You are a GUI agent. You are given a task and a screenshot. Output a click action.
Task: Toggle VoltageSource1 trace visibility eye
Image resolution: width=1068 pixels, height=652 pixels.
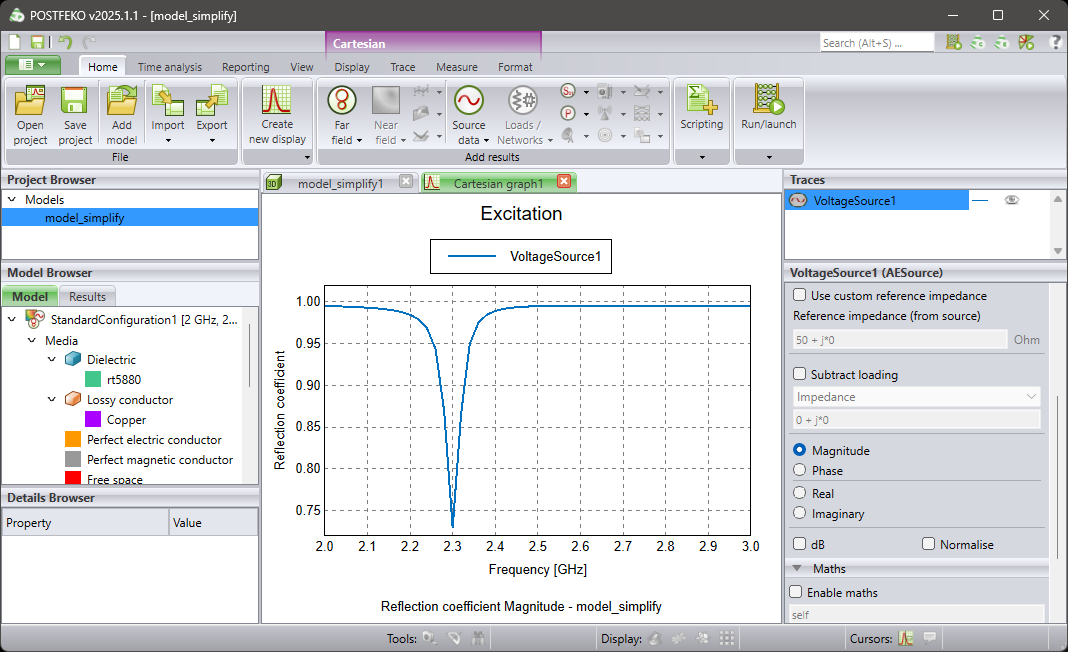pyautogui.click(x=1011, y=200)
